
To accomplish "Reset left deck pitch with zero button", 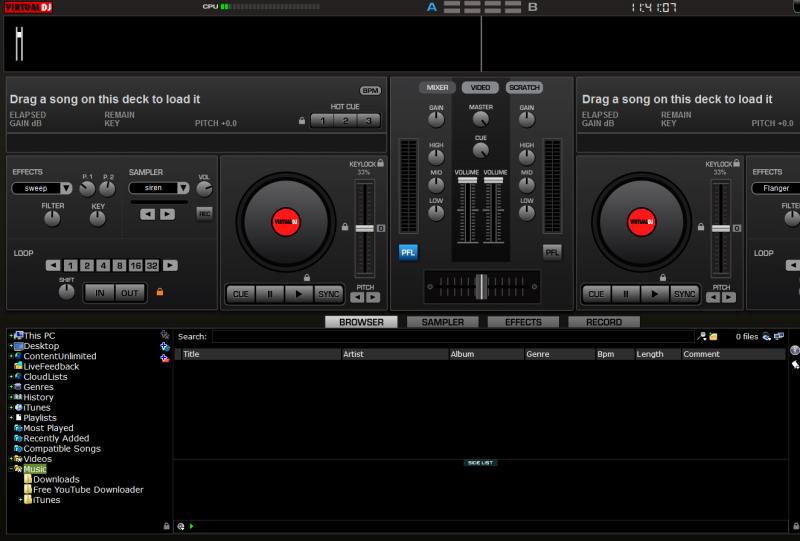I will click(381, 228).
